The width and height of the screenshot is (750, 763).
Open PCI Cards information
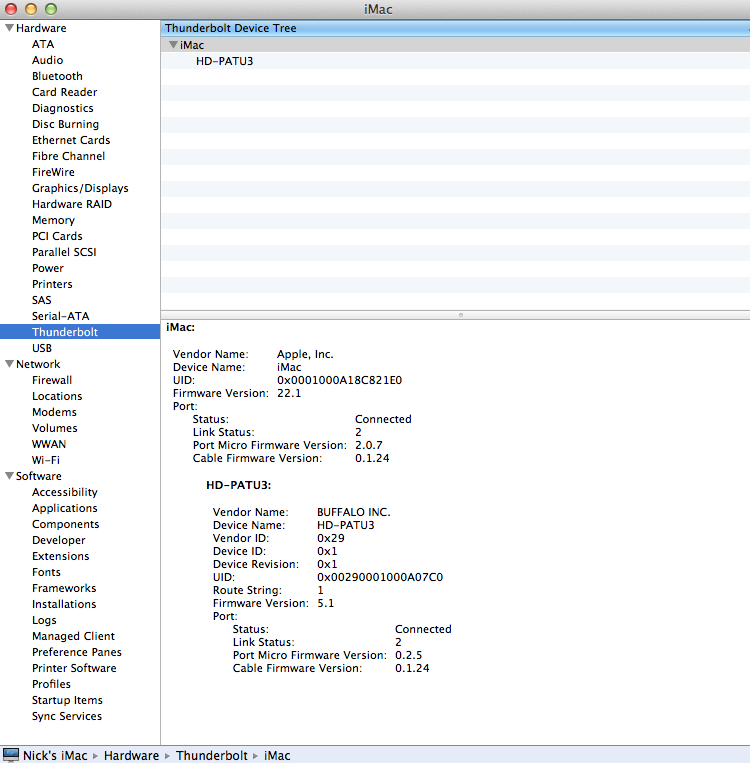point(57,236)
